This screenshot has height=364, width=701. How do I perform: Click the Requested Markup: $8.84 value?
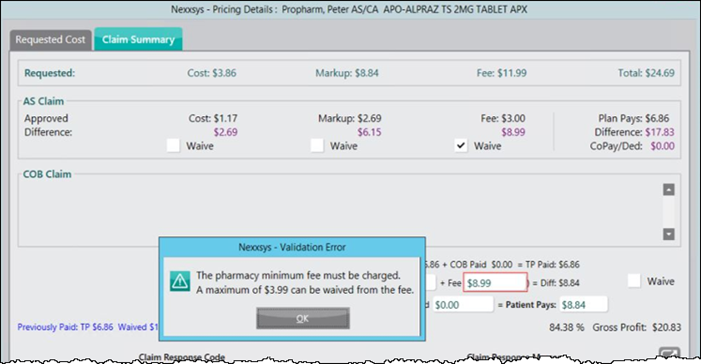coord(347,73)
